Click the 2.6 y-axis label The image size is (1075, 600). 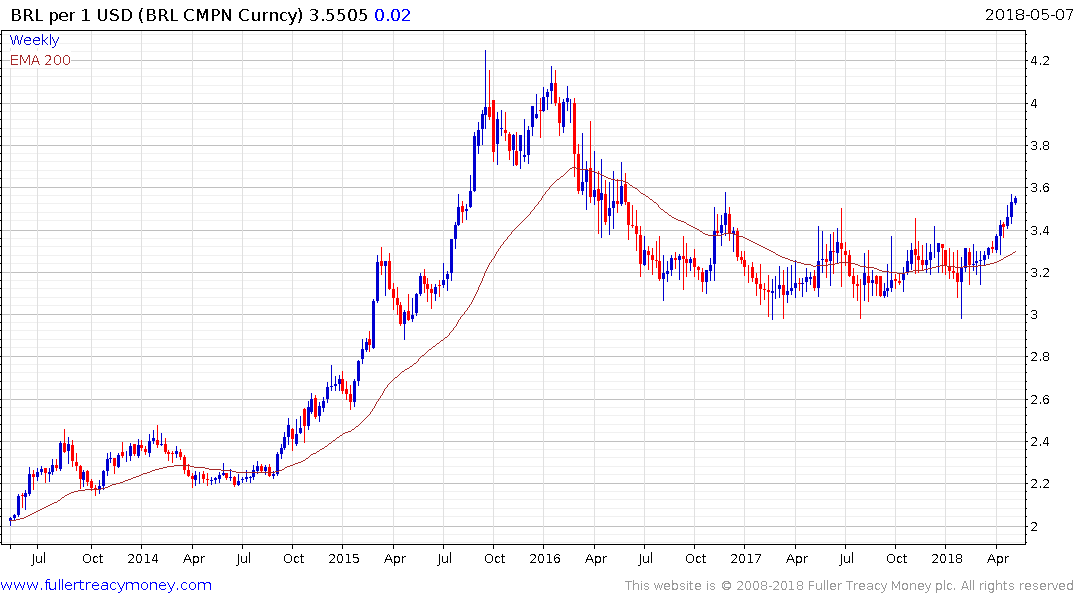1040,400
